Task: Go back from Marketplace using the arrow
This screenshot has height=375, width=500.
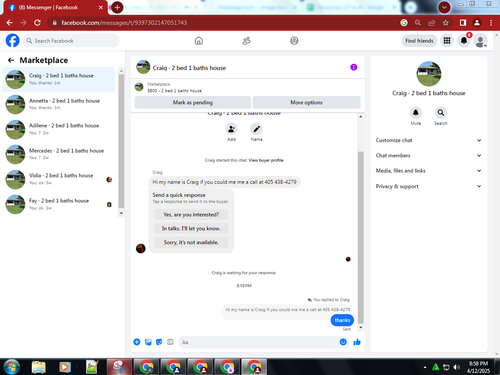Action: click(x=11, y=60)
